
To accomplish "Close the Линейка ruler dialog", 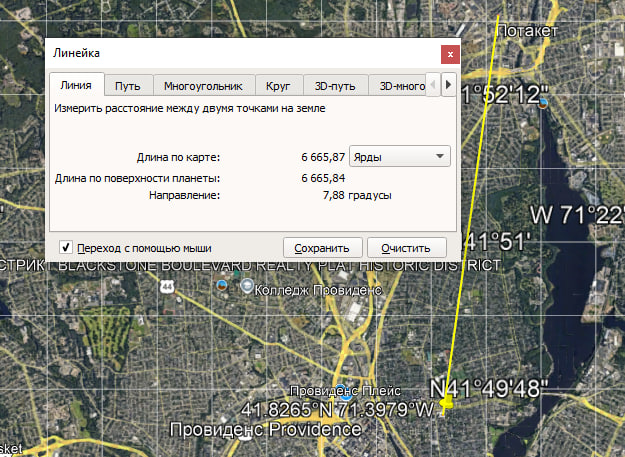I will coord(450,55).
